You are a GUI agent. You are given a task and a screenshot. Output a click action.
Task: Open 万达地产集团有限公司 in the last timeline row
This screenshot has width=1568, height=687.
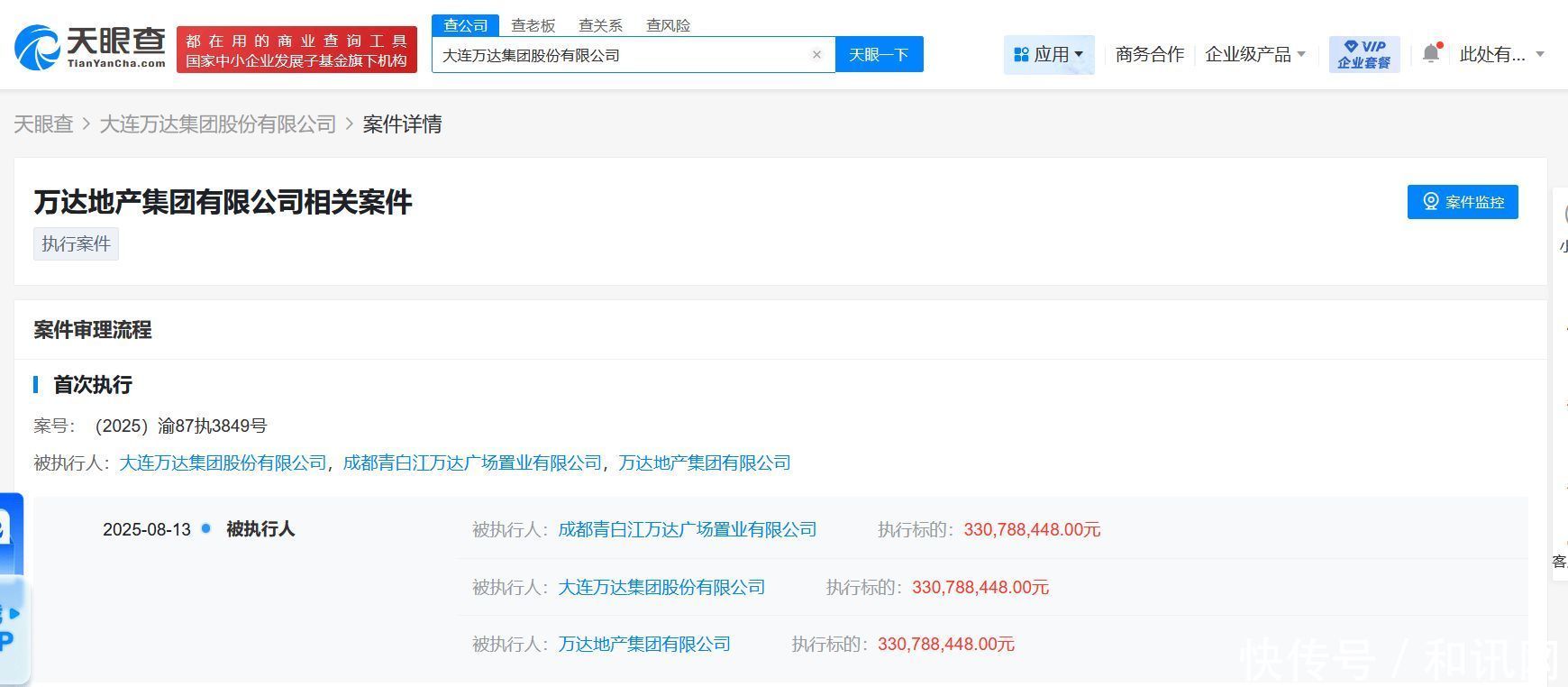tap(644, 645)
